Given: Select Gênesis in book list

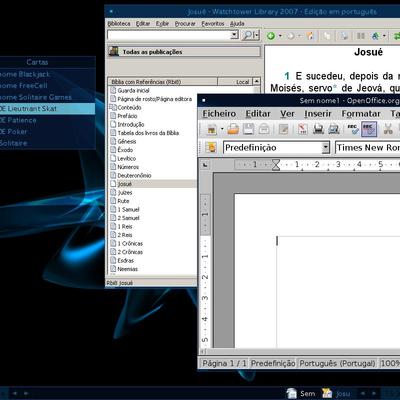Looking at the screenshot, I should click(127, 141).
